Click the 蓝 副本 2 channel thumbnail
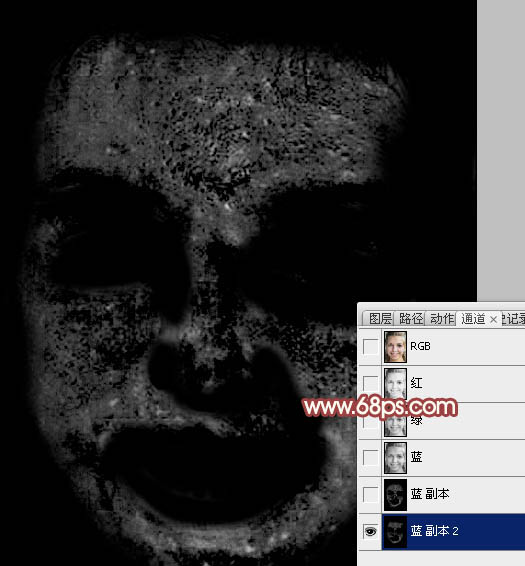Image resolution: width=525 pixels, height=566 pixels. 395,532
